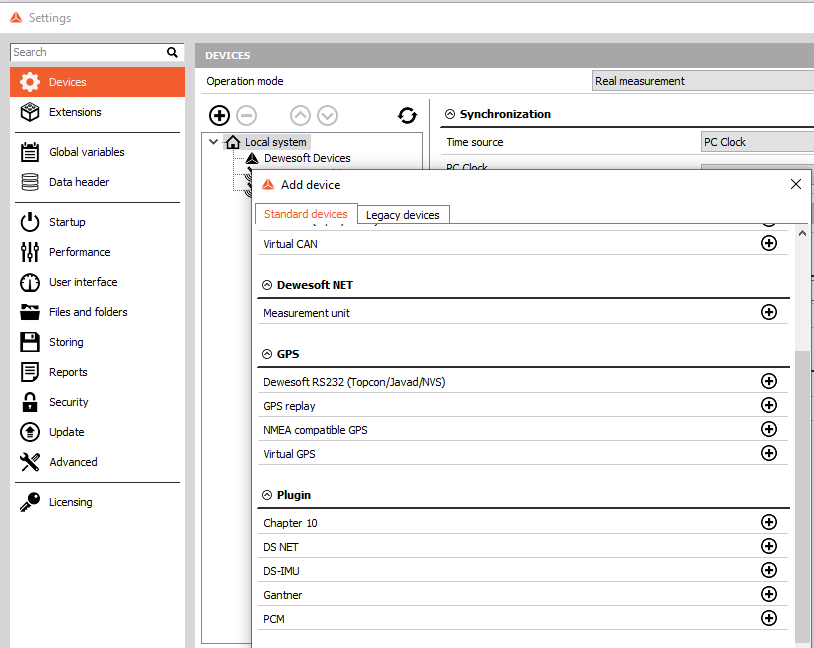Click the remove device minus button
The height and width of the screenshot is (648, 814).
247,115
